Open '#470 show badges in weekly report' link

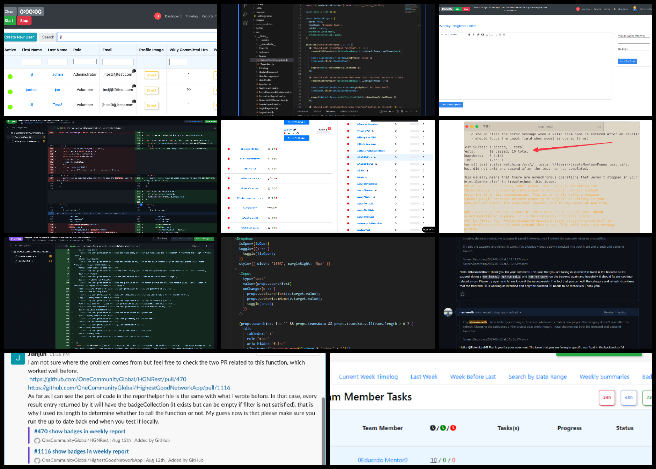(x=79, y=431)
